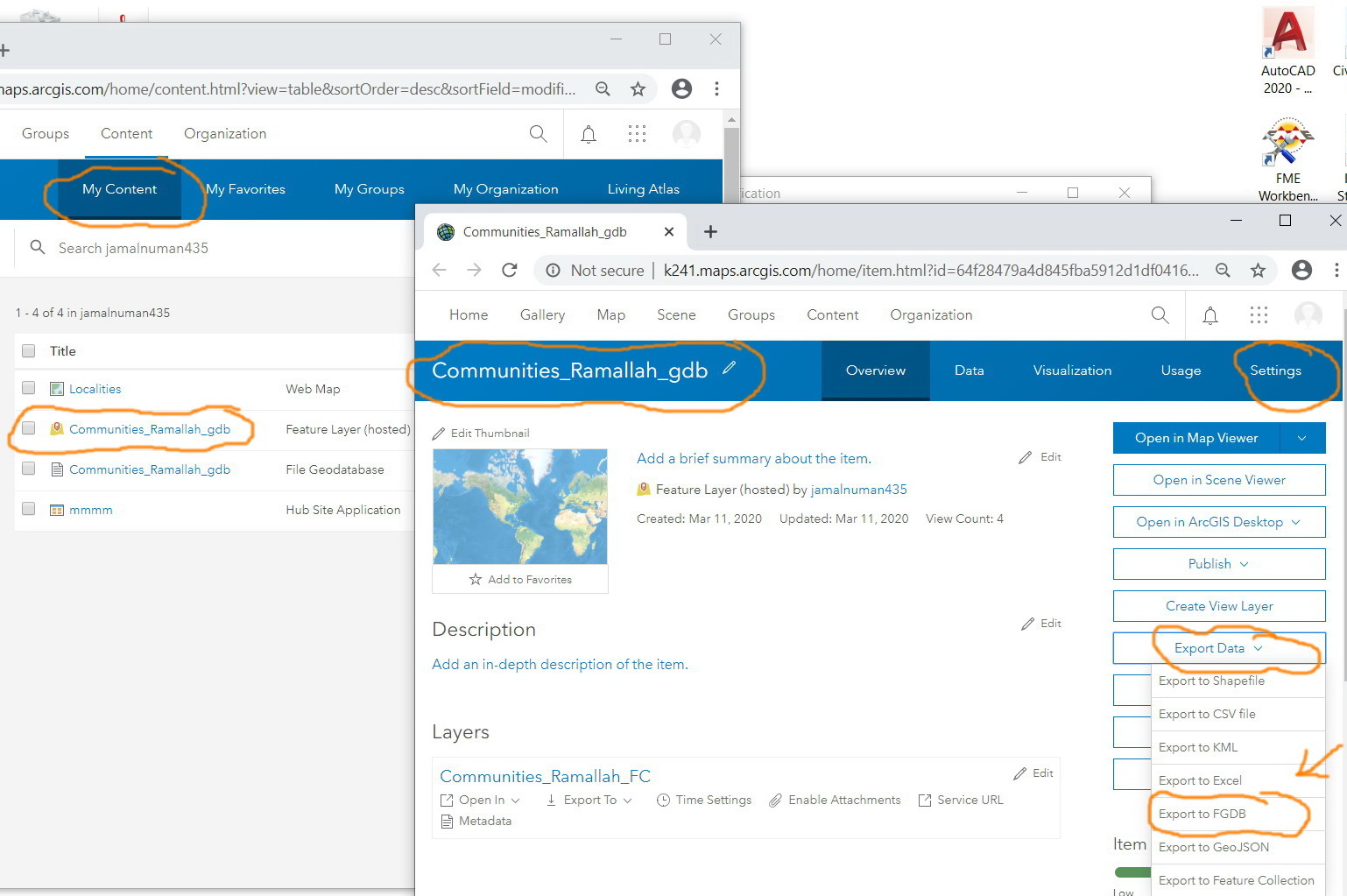The width and height of the screenshot is (1347, 896).
Task: Open the FME Workbench desktop shortcut
Action: [x=1288, y=160]
